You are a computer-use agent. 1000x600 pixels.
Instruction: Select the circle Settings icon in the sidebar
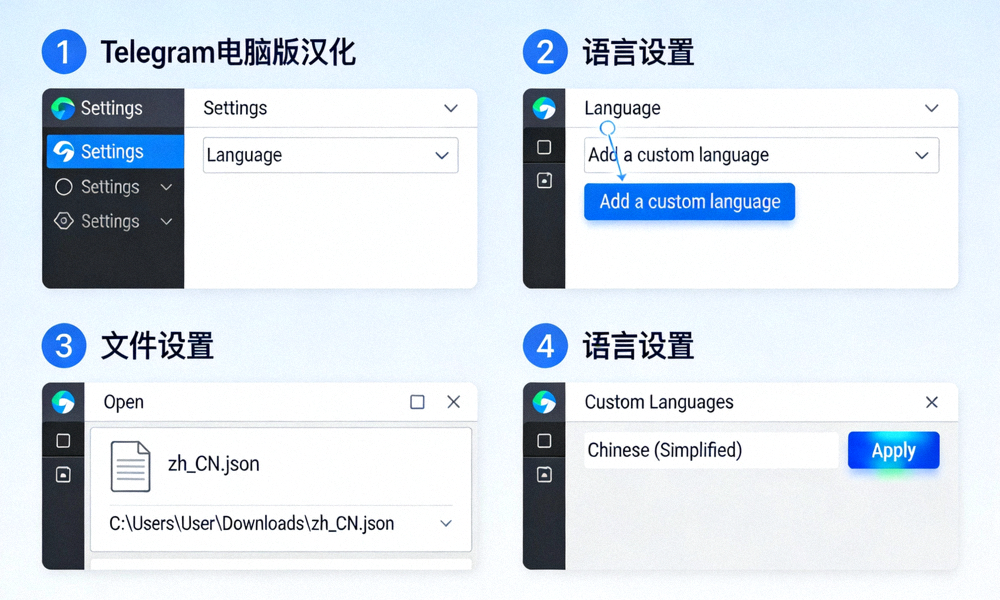click(62, 187)
